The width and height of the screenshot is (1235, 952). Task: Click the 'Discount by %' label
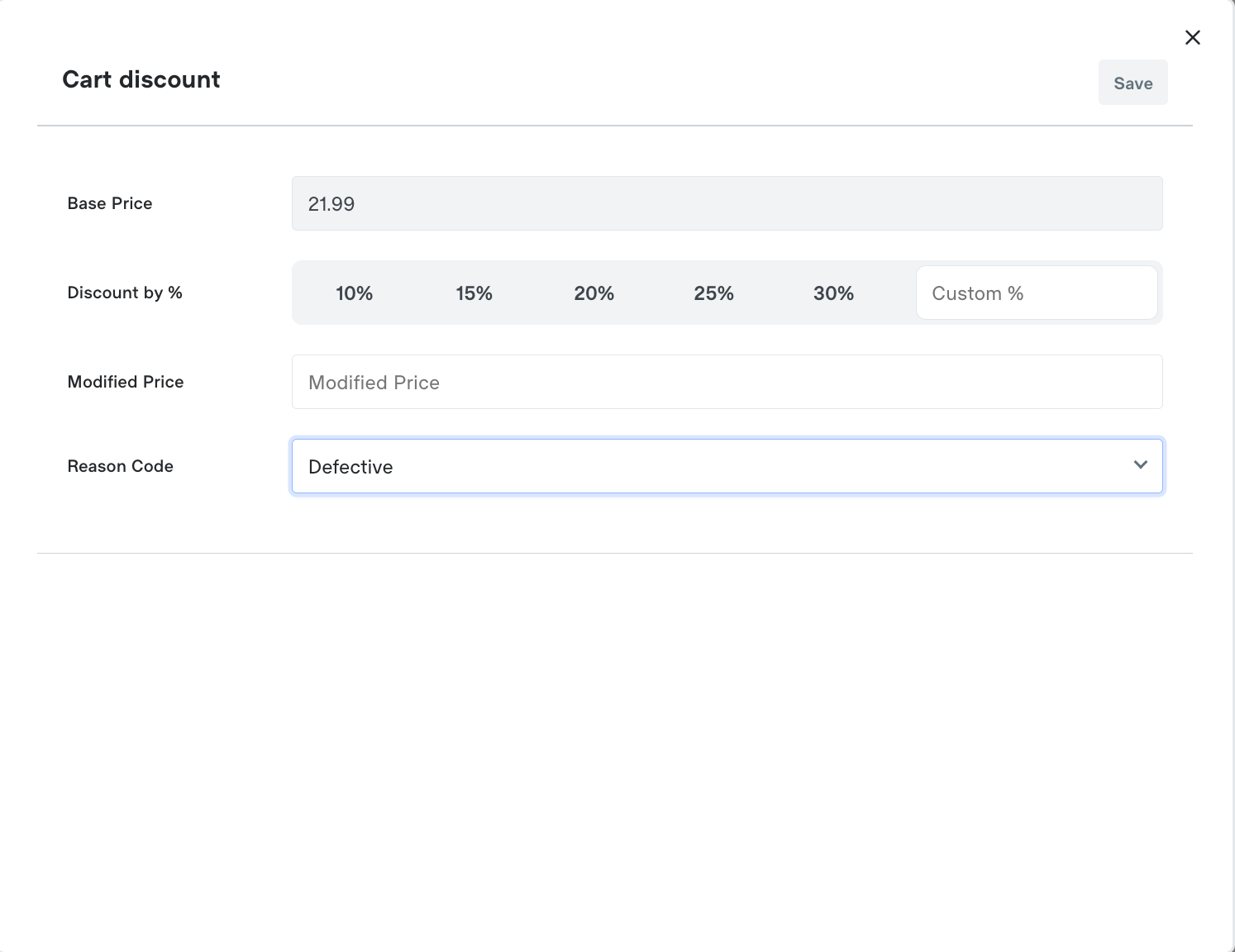coord(125,293)
